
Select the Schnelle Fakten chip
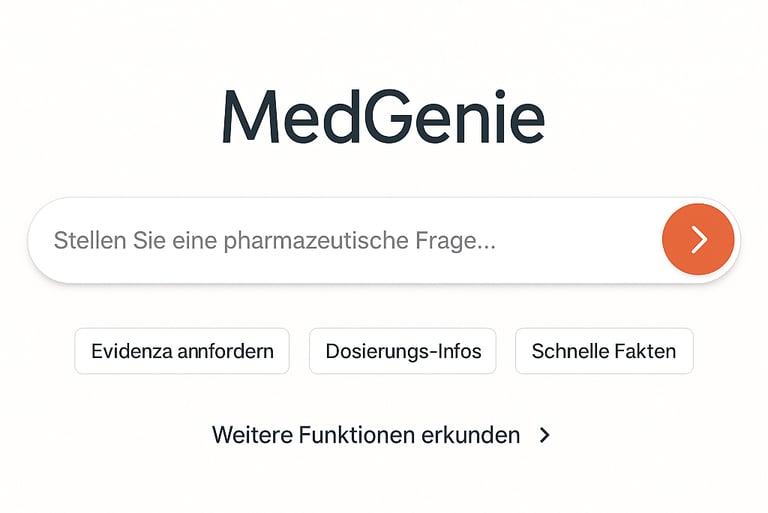pyautogui.click(x=604, y=351)
